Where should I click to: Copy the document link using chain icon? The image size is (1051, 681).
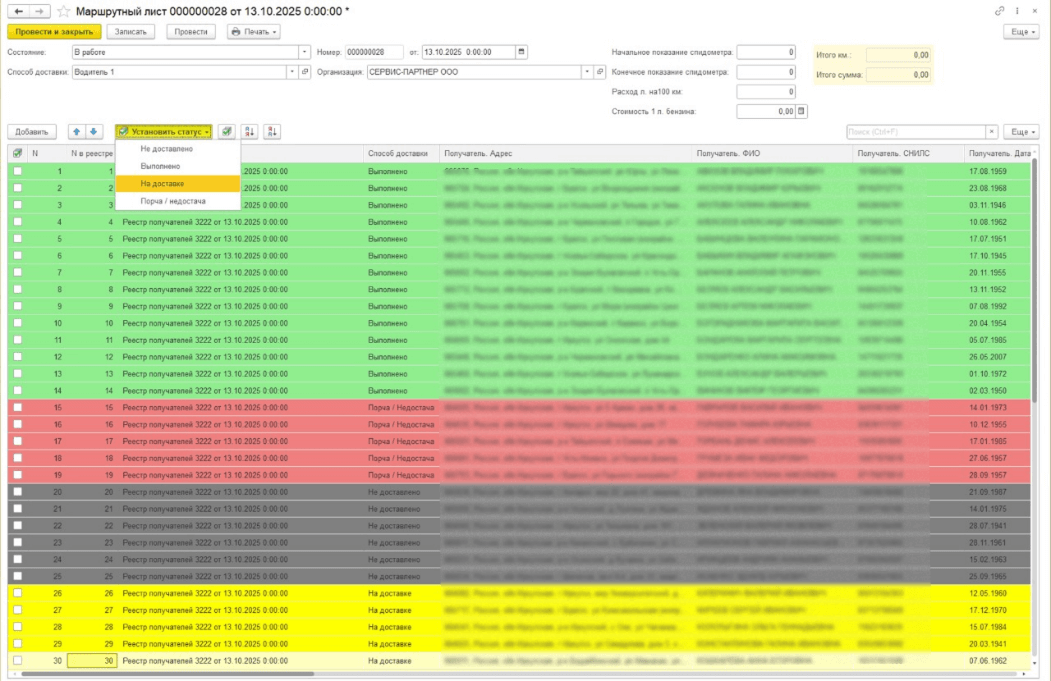(x=999, y=11)
